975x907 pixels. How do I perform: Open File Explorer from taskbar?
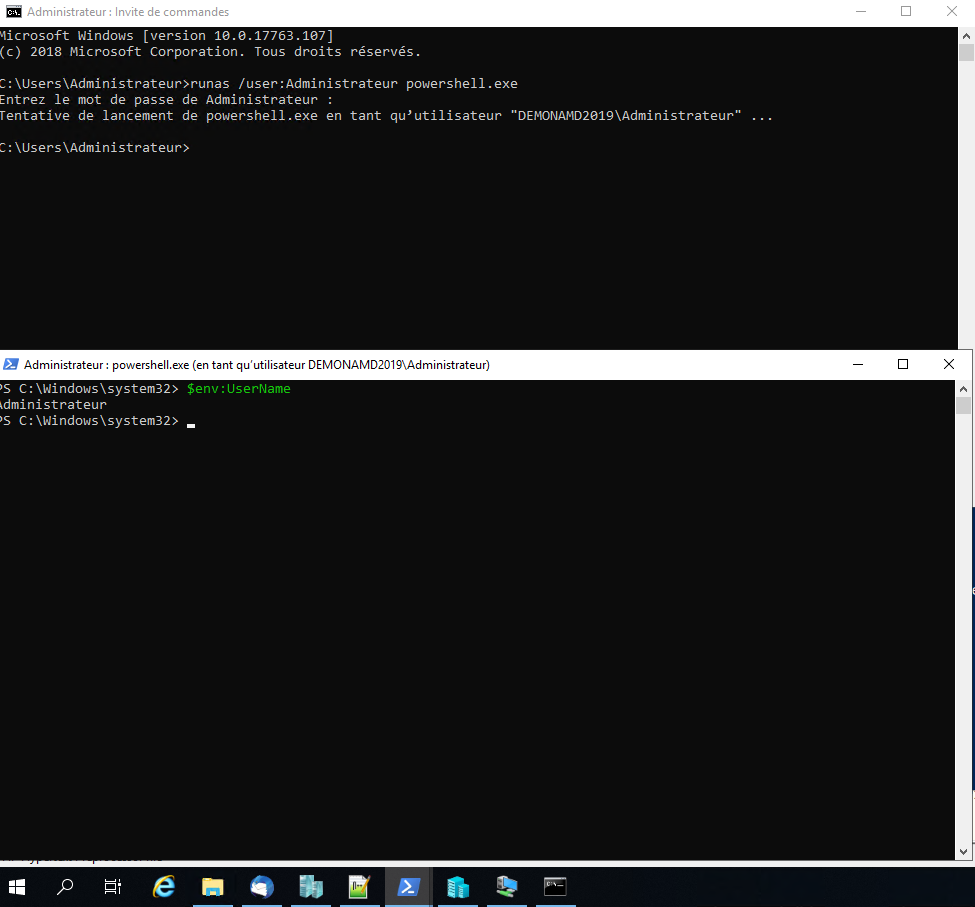213,886
